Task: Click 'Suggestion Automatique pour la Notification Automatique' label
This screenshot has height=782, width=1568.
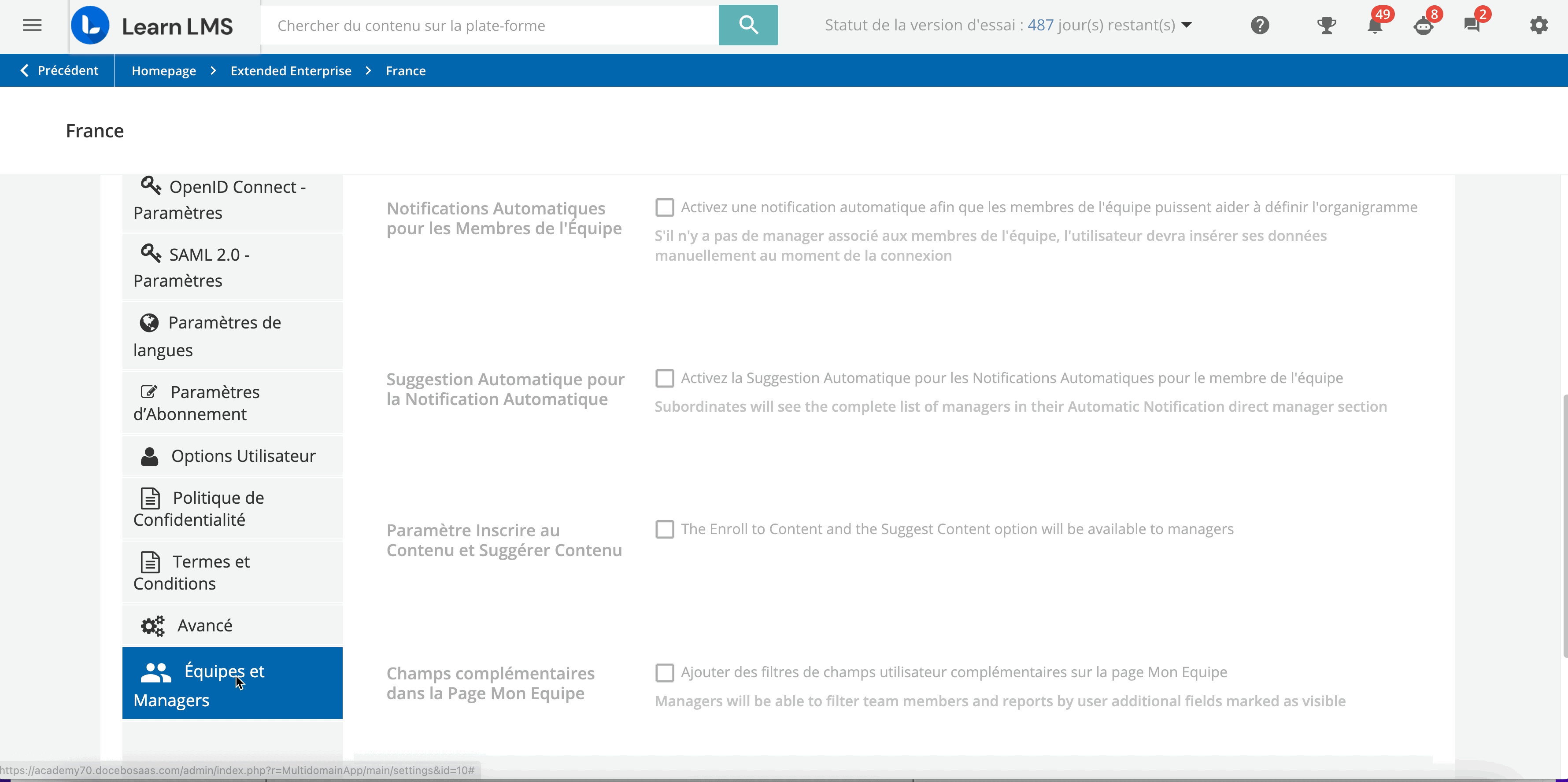Action: point(505,390)
